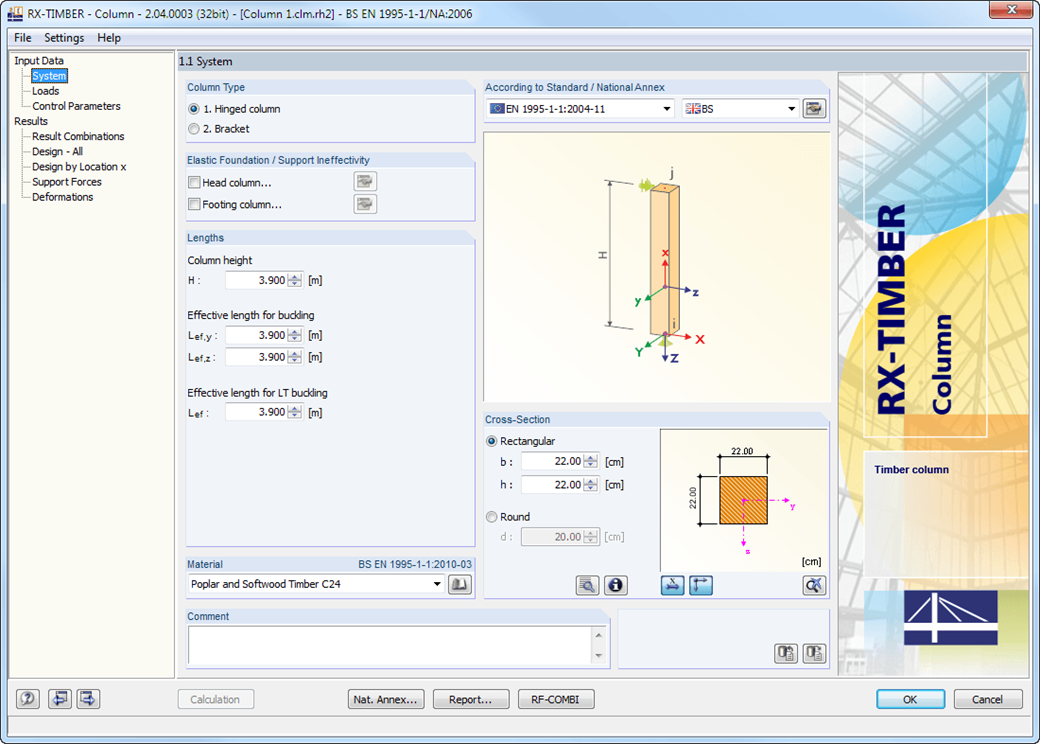The width and height of the screenshot is (1040, 744).
Task: Open the material library icon next to Material dropdown
Action: point(459,583)
